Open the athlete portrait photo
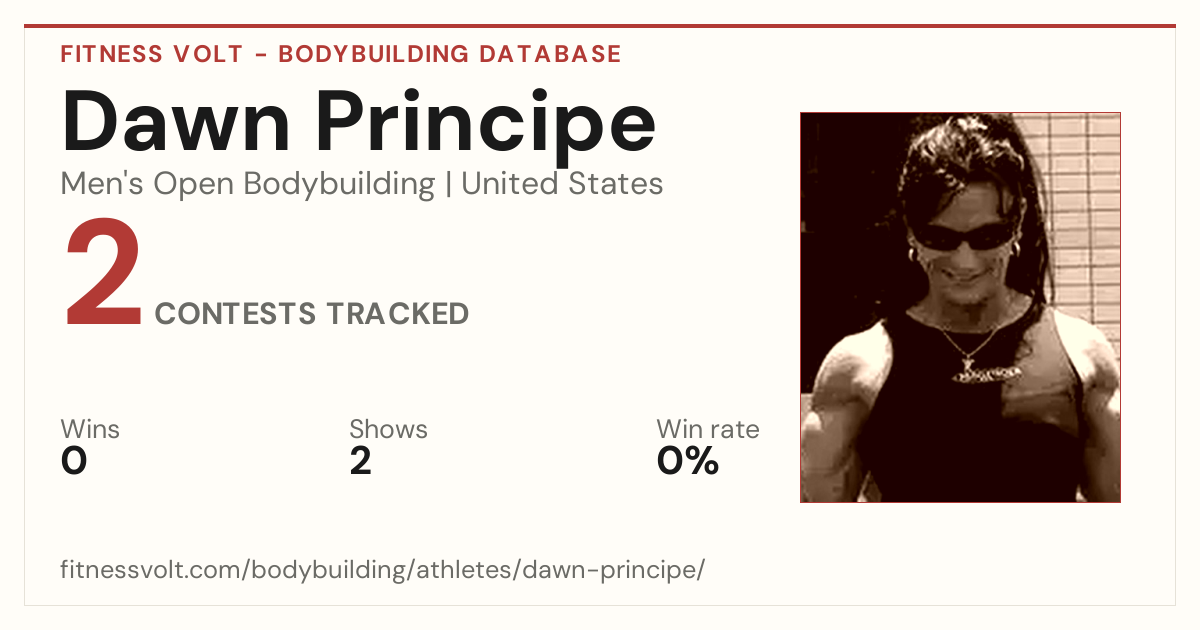Viewport: 1200px width, 630px height. (x=960, y=307)
